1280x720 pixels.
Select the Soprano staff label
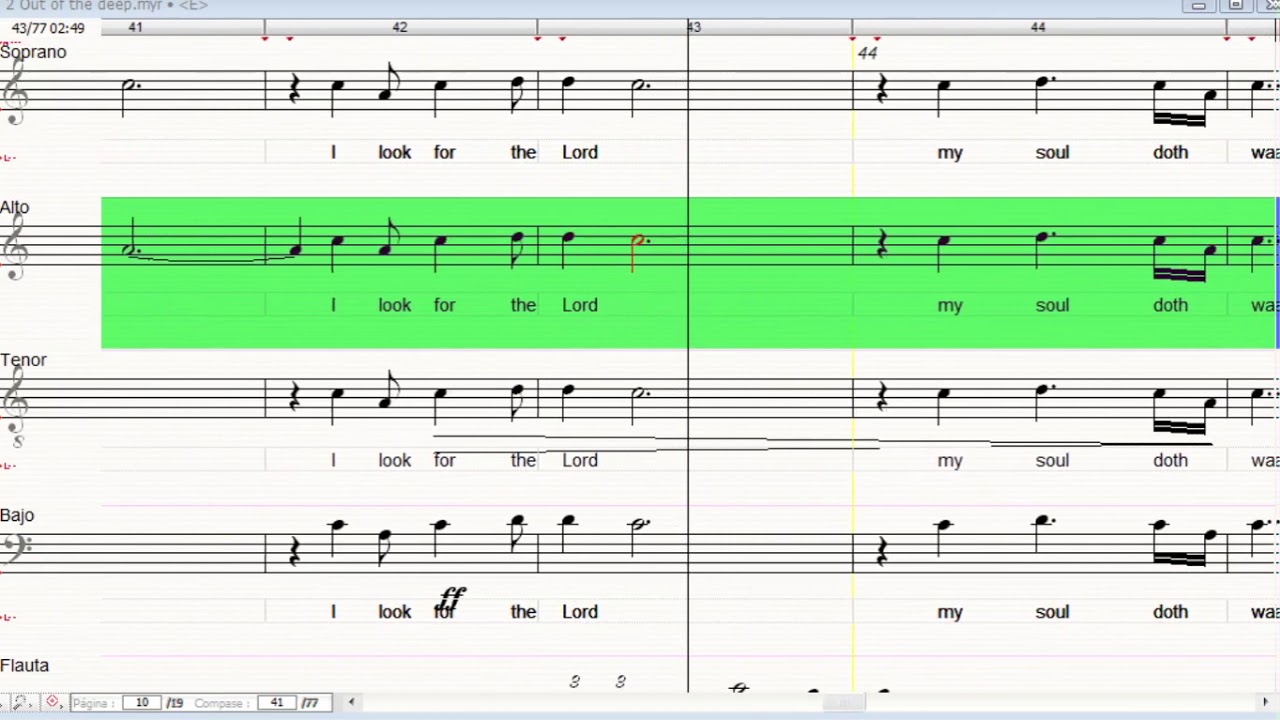pos(33,52)
